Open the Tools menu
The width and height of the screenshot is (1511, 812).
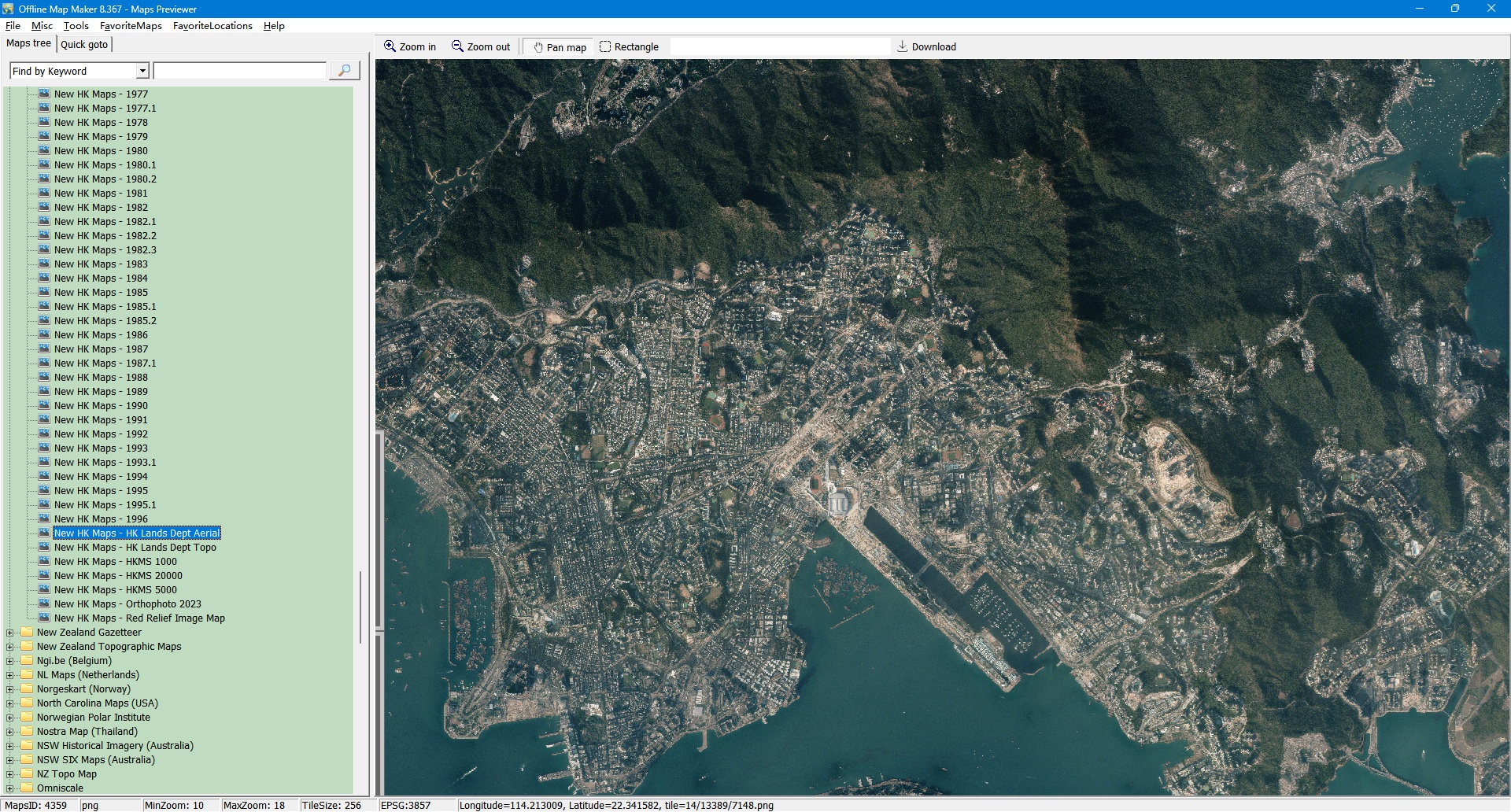[76, 26]
